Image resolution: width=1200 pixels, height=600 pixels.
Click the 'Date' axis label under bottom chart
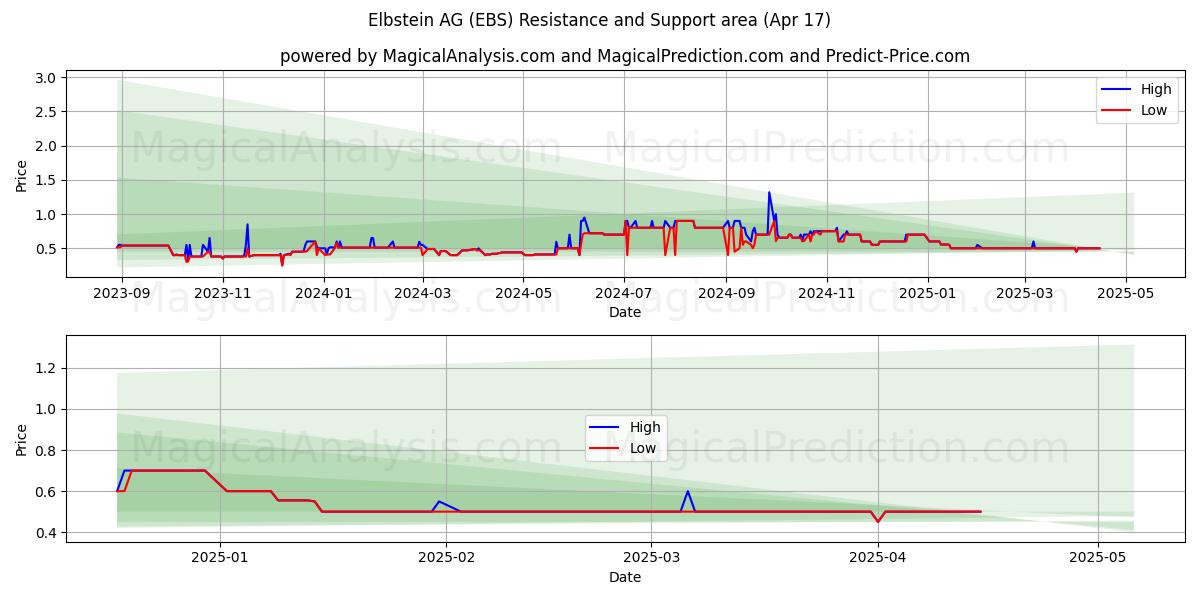[x=625, y=577]
